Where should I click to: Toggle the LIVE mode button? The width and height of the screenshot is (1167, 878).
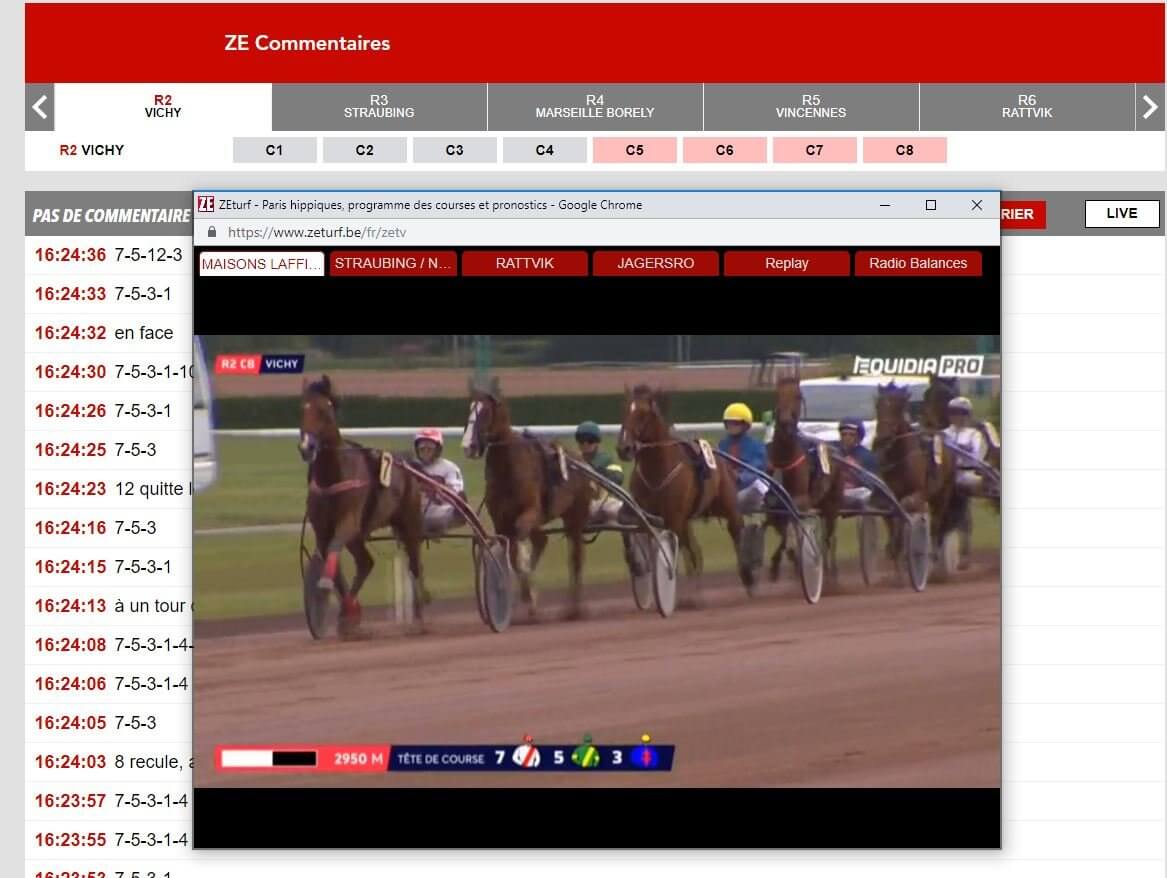[1121, 213]
